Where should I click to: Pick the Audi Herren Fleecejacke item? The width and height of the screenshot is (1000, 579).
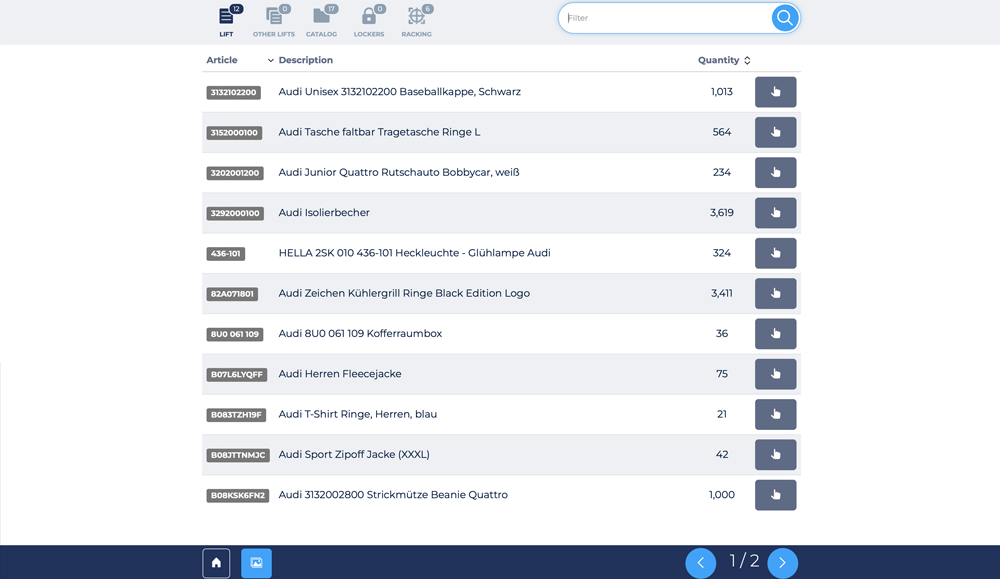(775, 374)
